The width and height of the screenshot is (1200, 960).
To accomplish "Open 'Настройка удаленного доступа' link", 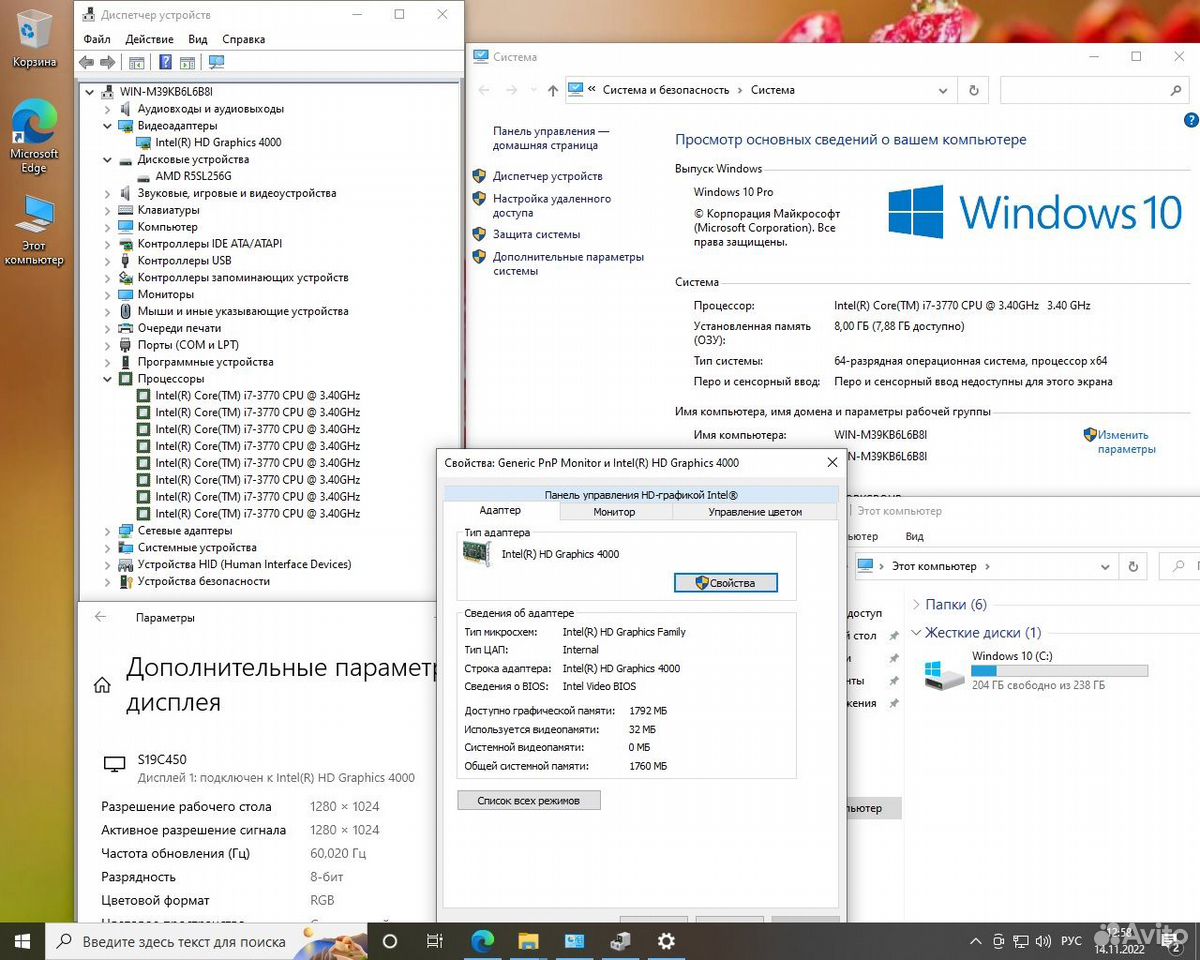I will click(552, 205).
